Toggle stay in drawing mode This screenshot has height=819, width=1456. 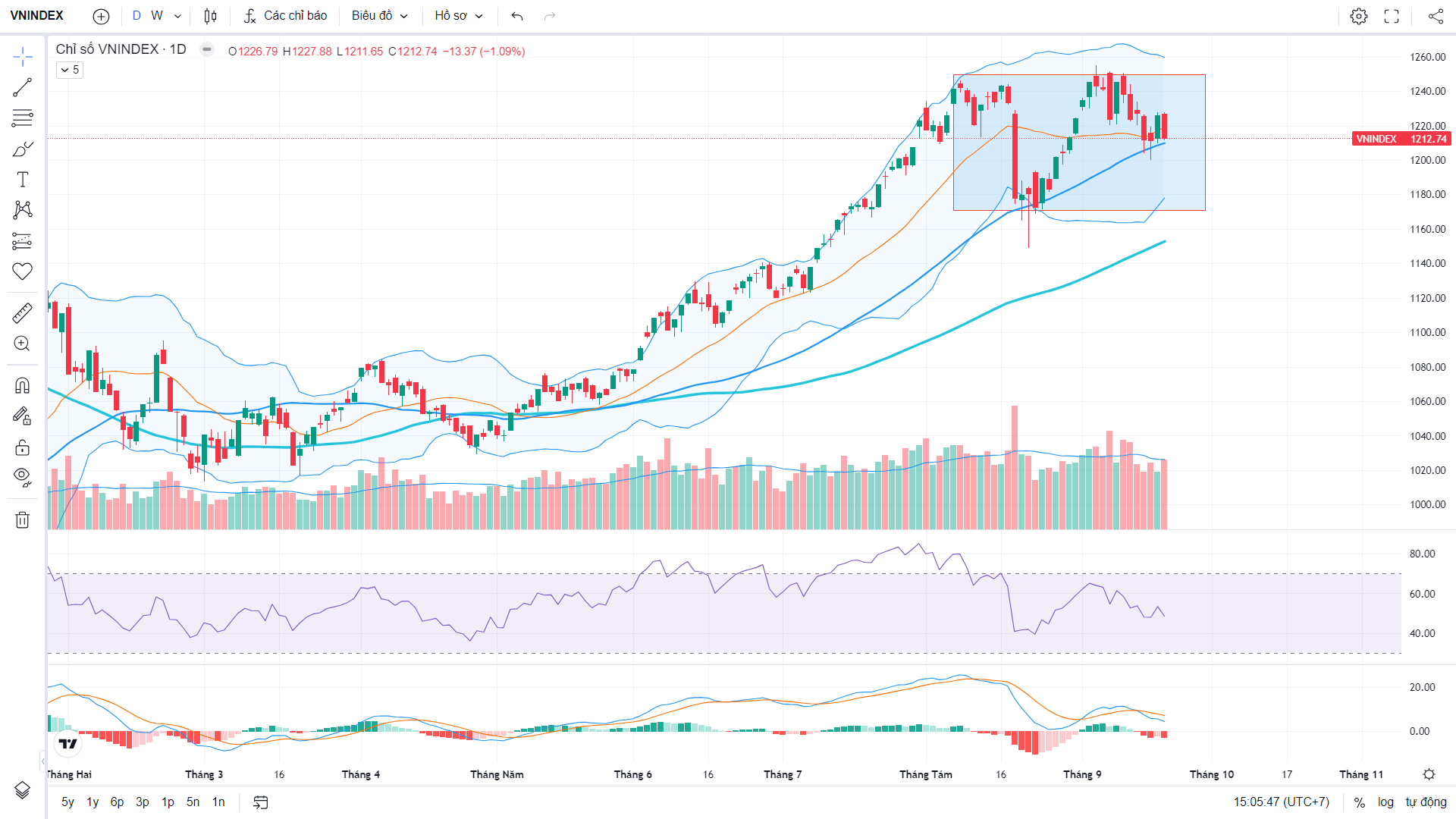coord(22,416)
